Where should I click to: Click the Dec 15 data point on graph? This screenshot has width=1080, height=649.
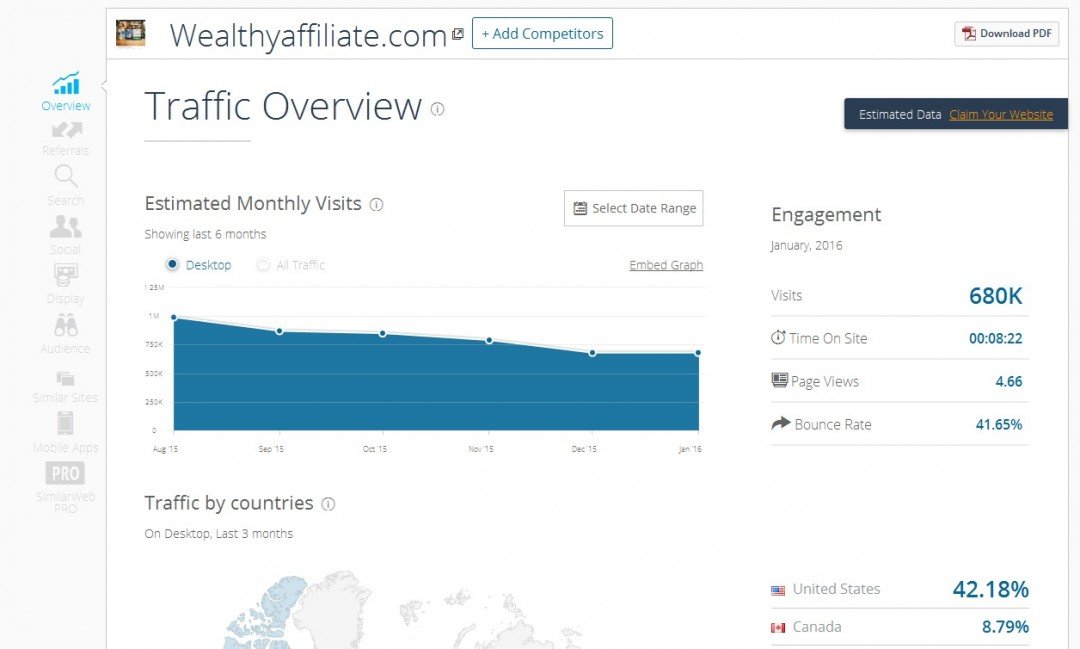592,353
